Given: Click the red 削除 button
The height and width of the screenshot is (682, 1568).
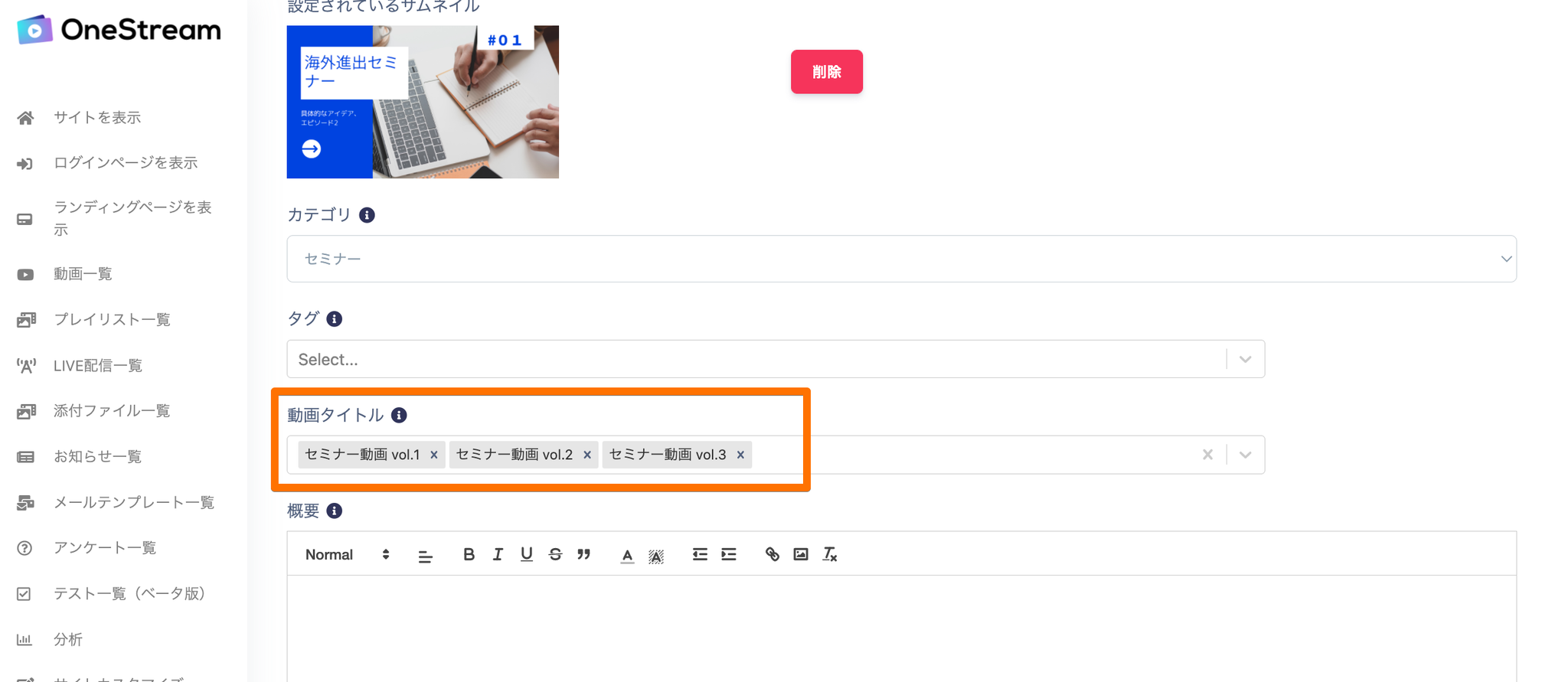Looking at the screenshot, I should (x=827, y=72).
